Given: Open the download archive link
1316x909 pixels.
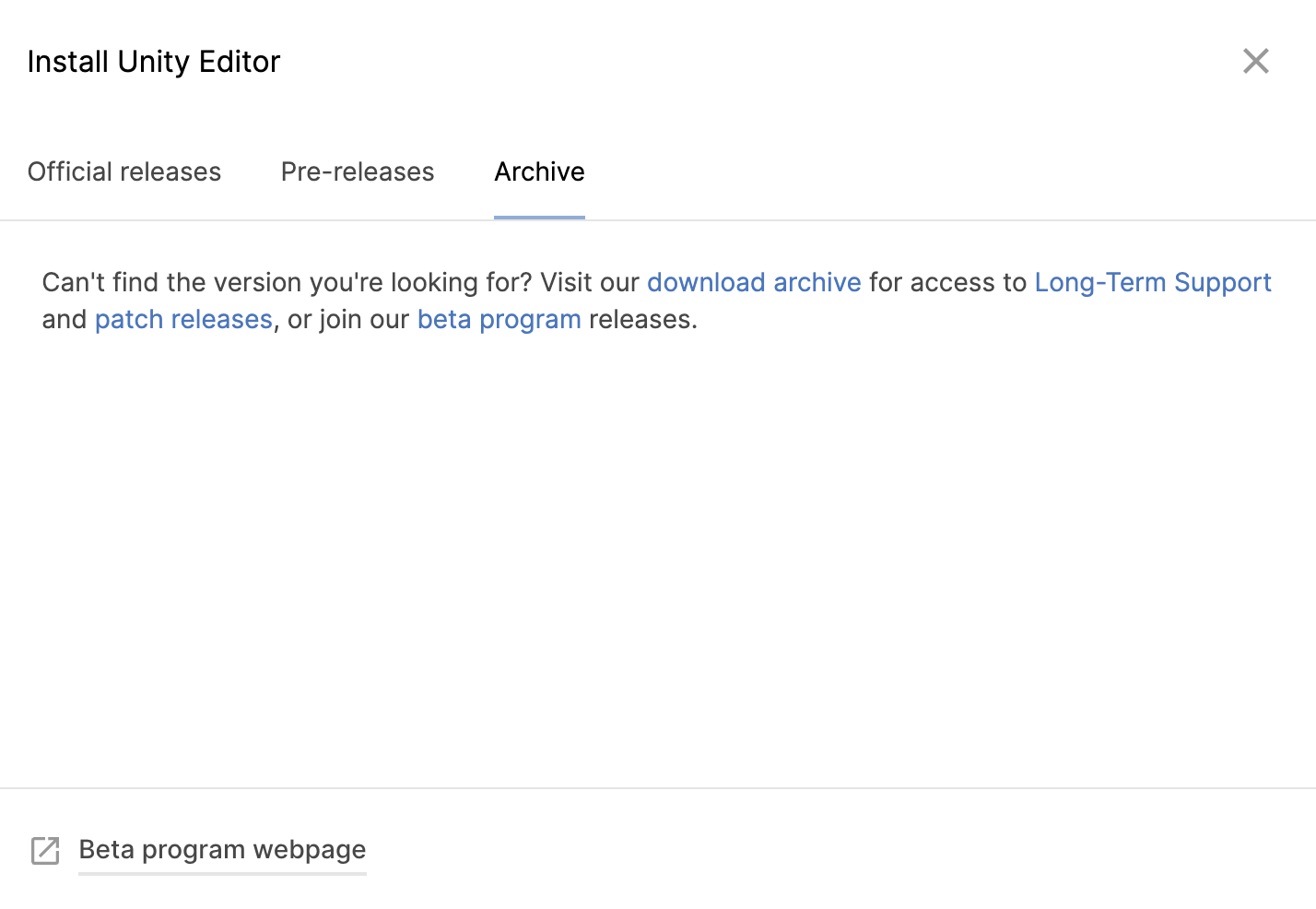Looking at the screenshot, I should point(754,282).
